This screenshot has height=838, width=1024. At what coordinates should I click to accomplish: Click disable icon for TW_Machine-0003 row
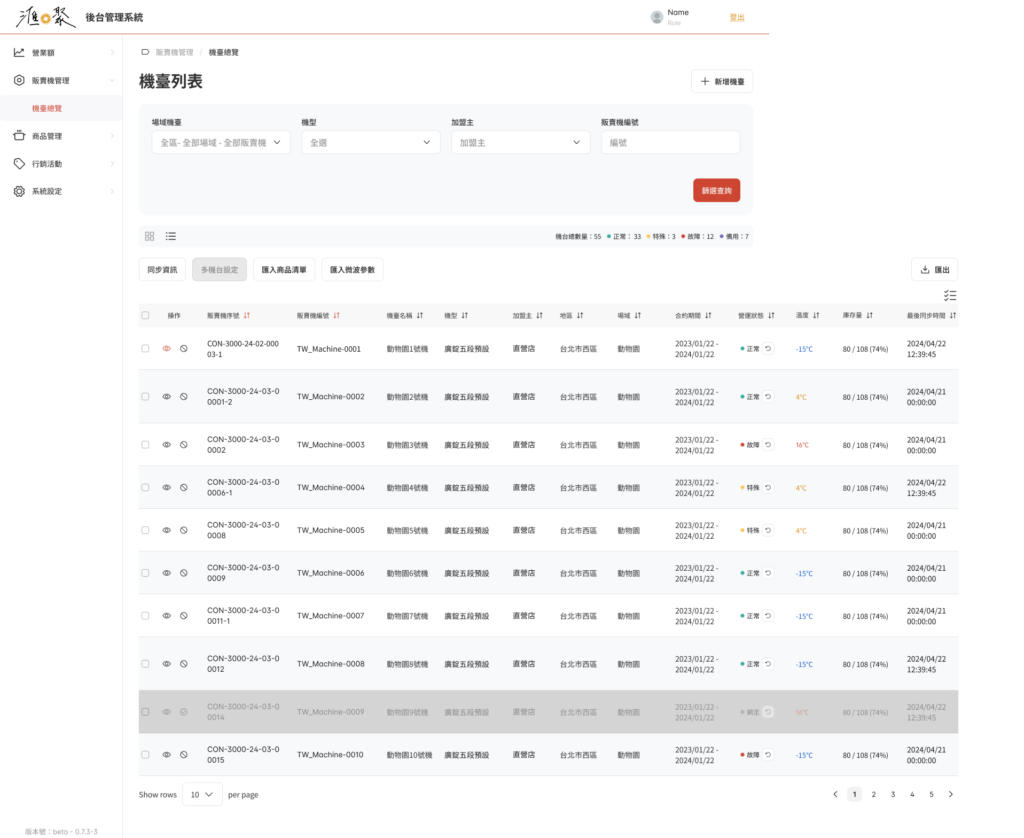point(184,445)
